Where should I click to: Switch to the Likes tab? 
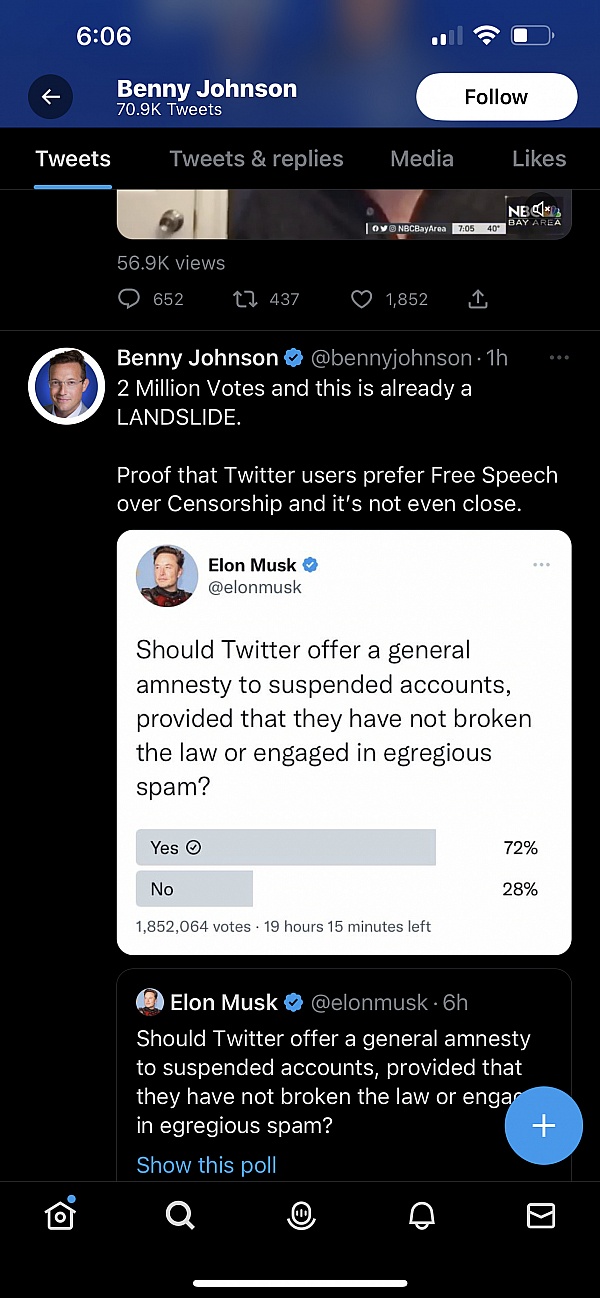click(x=539, y=159)
